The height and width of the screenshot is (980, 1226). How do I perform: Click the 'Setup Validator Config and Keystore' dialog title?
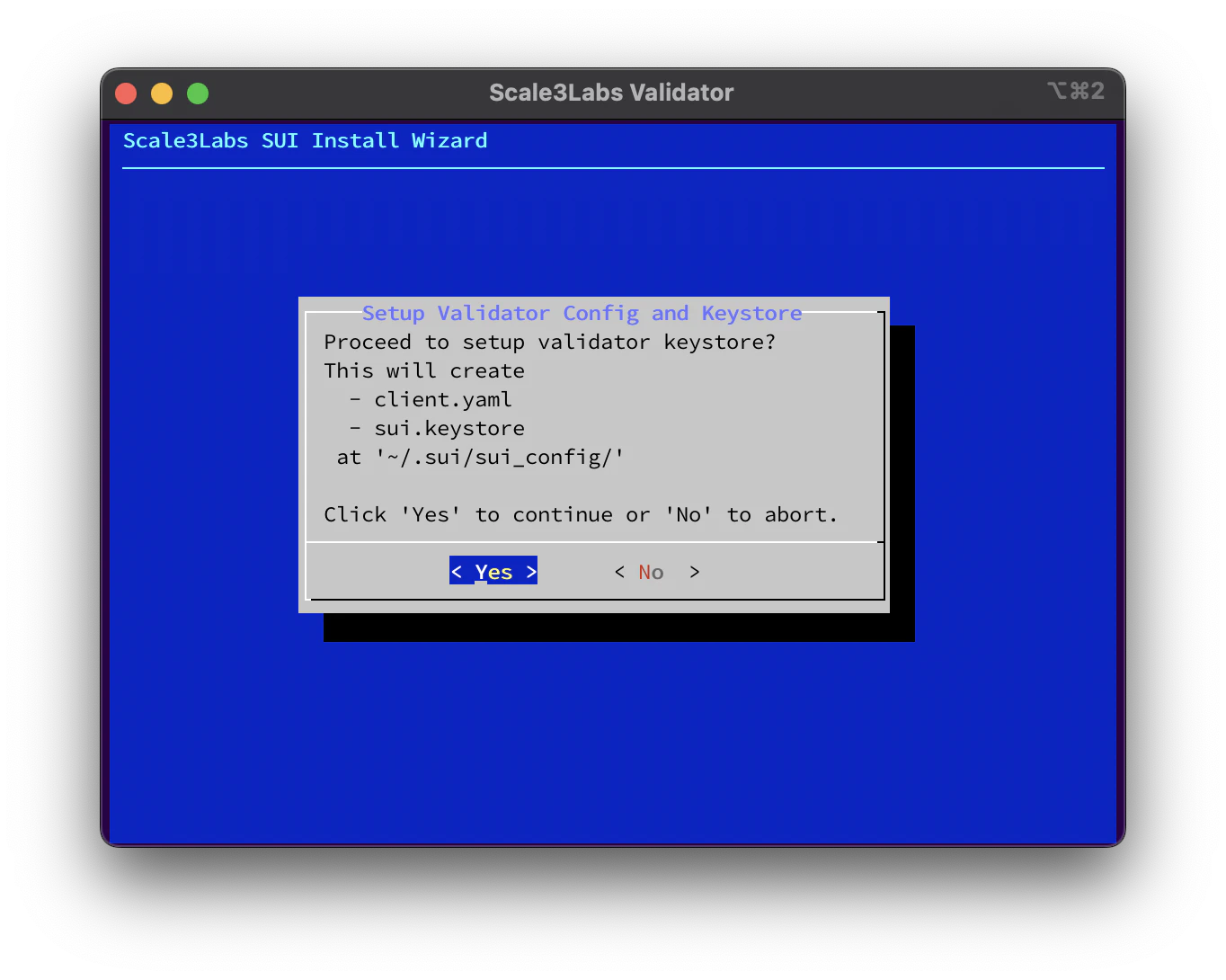[x=582, y=313]
